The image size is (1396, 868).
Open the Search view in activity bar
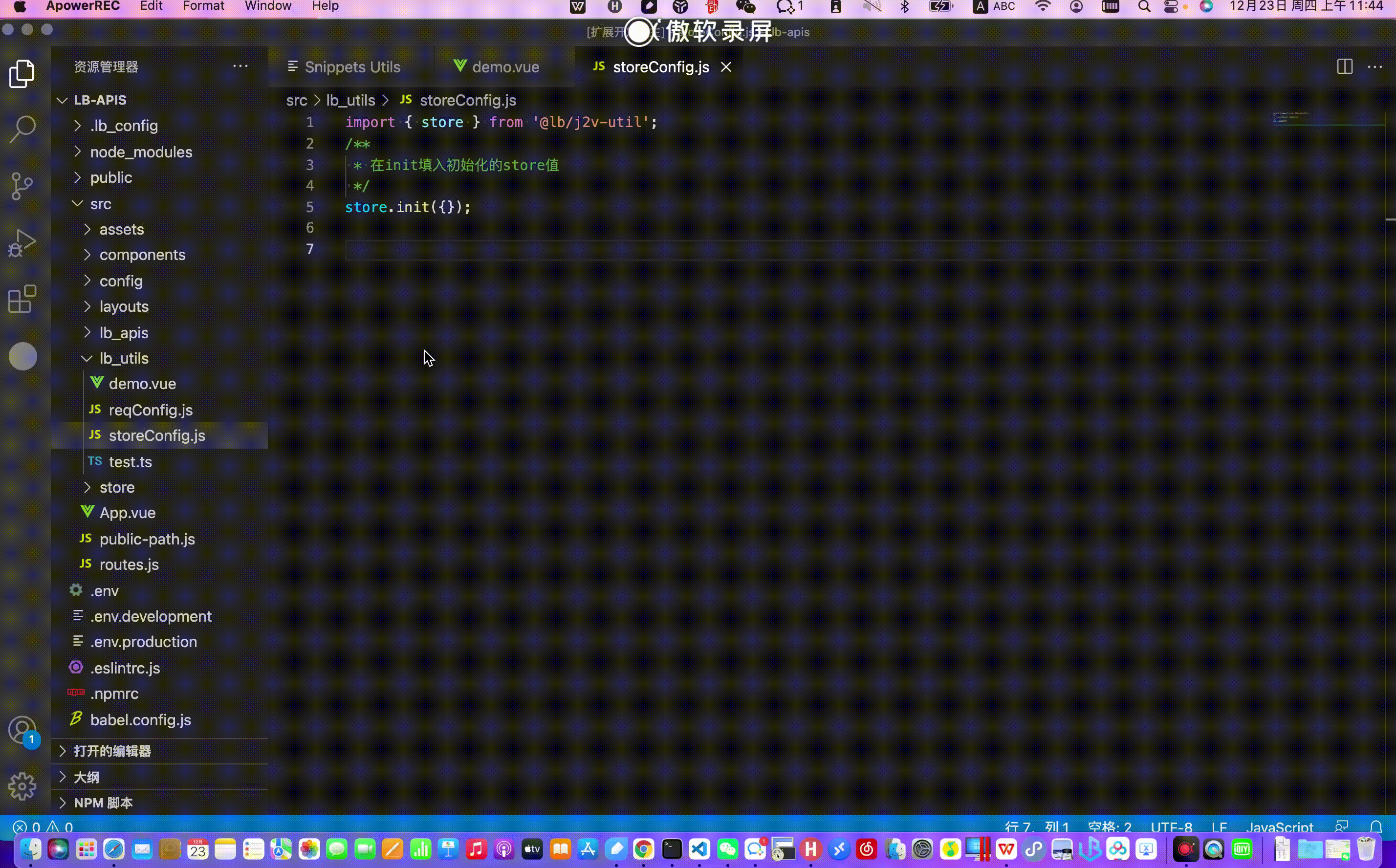coord(22,129)
